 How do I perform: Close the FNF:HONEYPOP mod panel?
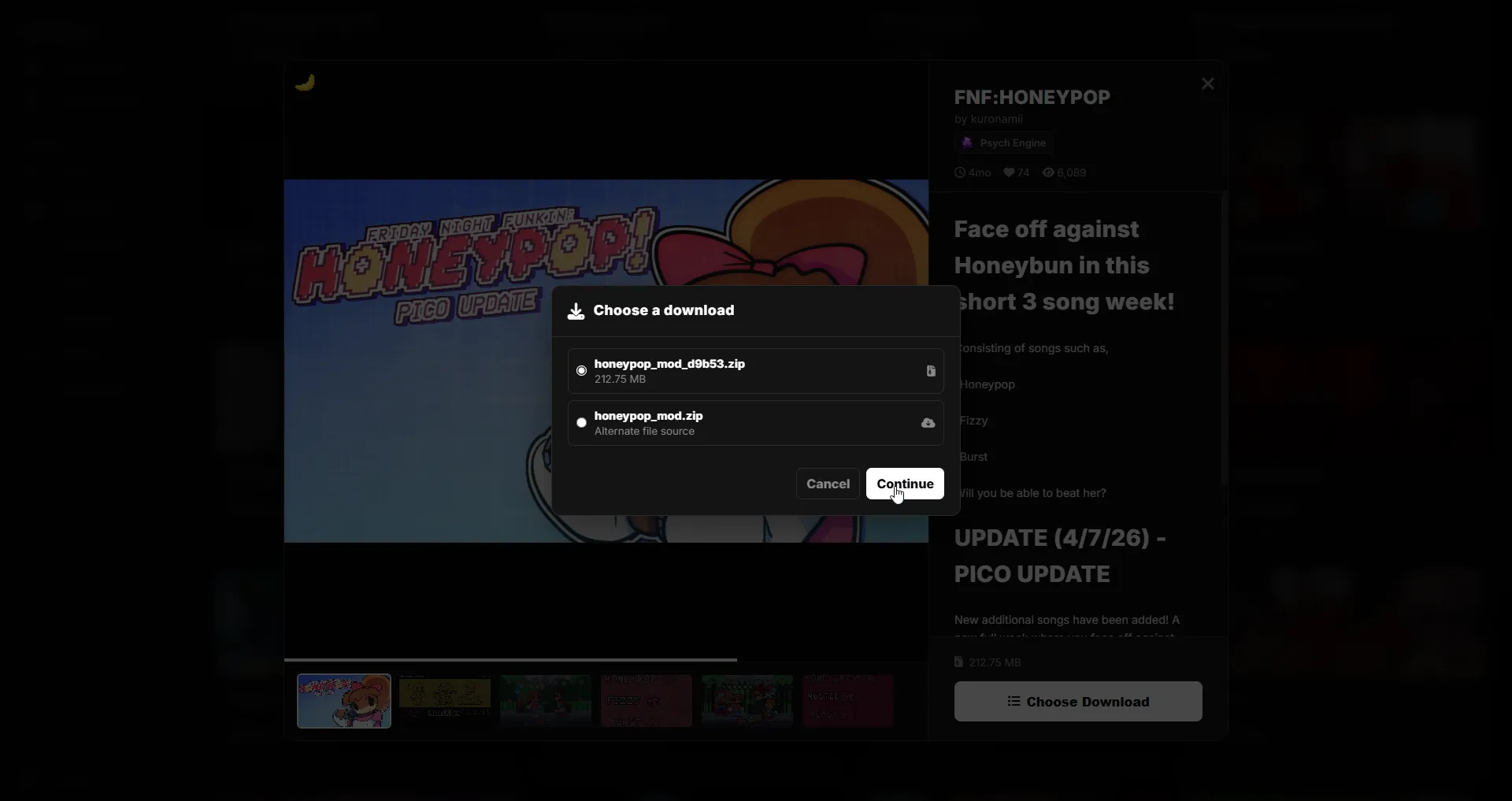[1208, 83]
